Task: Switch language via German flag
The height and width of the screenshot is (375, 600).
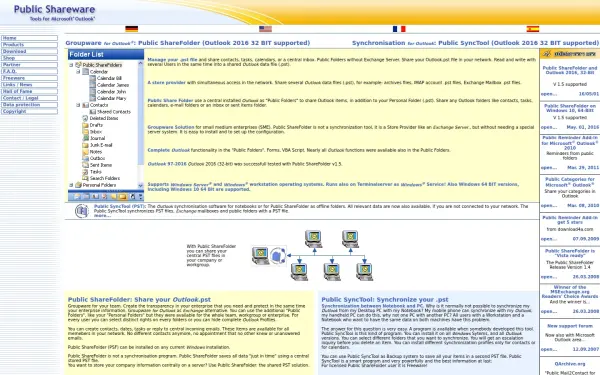Action: pos(132,29)
